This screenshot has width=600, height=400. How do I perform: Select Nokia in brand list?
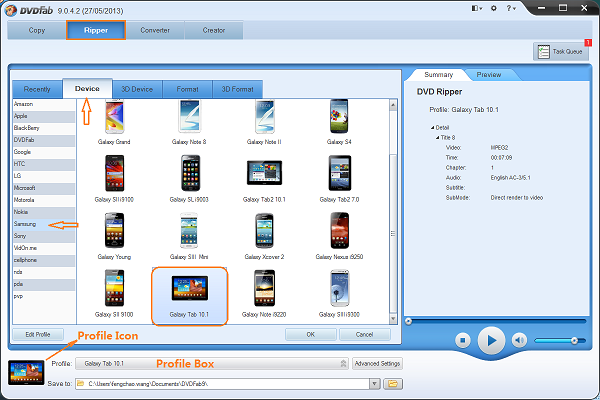click(x=44, y=212)
